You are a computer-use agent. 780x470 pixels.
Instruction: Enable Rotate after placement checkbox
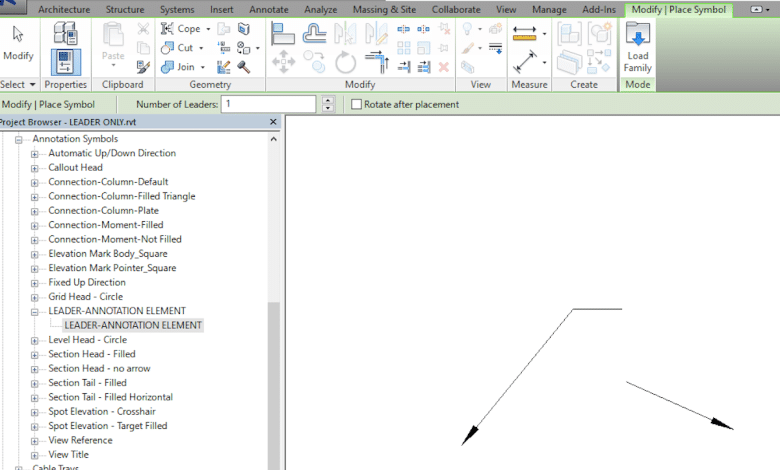tap(356, 104)
